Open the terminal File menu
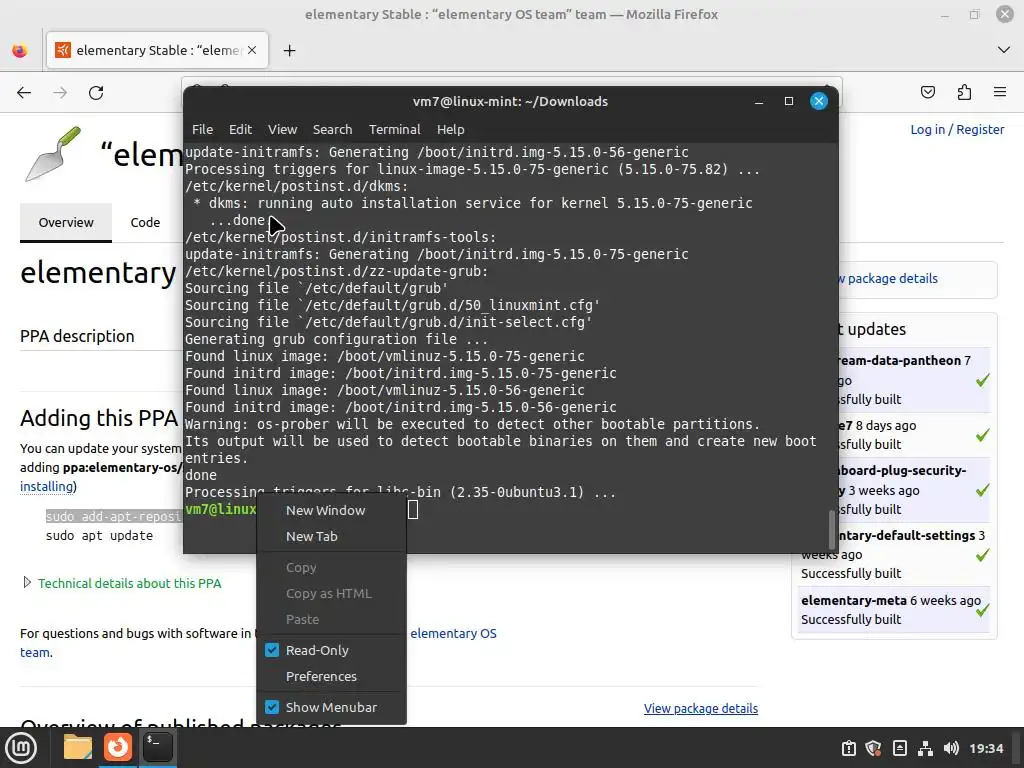Screen dimensions: 1024x768 pos(202,129)
